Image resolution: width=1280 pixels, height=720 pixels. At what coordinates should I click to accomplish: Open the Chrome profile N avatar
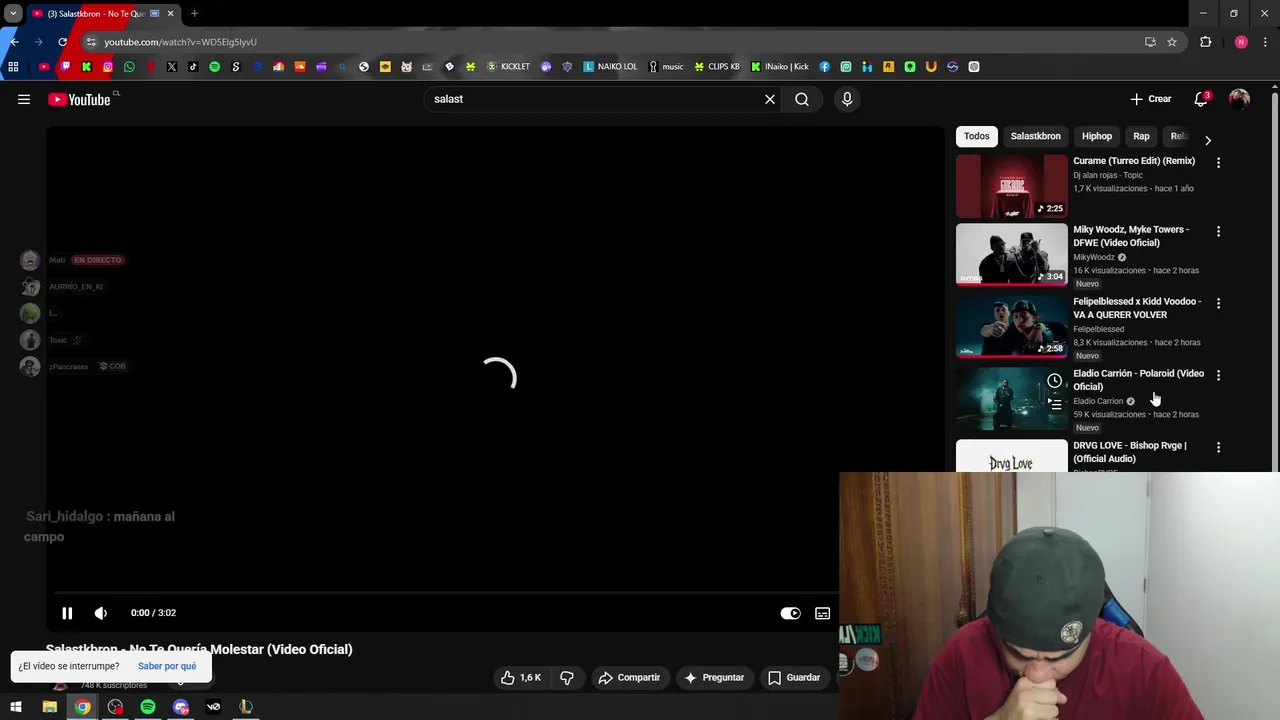(x=1241, y=42)
